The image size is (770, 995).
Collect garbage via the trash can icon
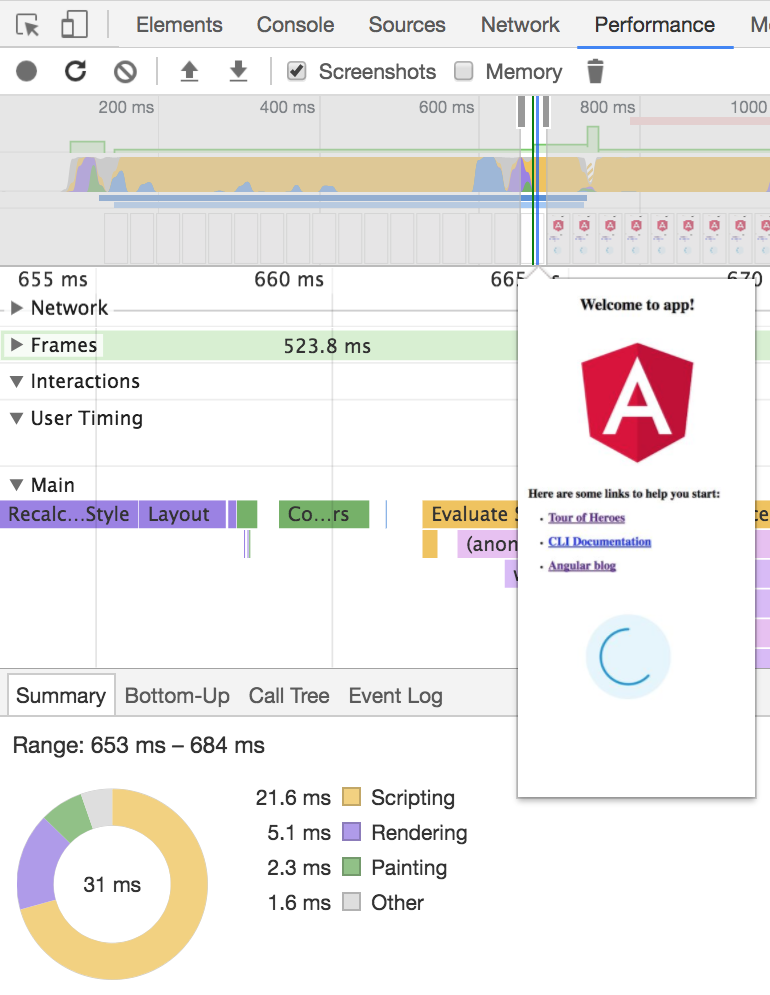click(x=595, y=71)
